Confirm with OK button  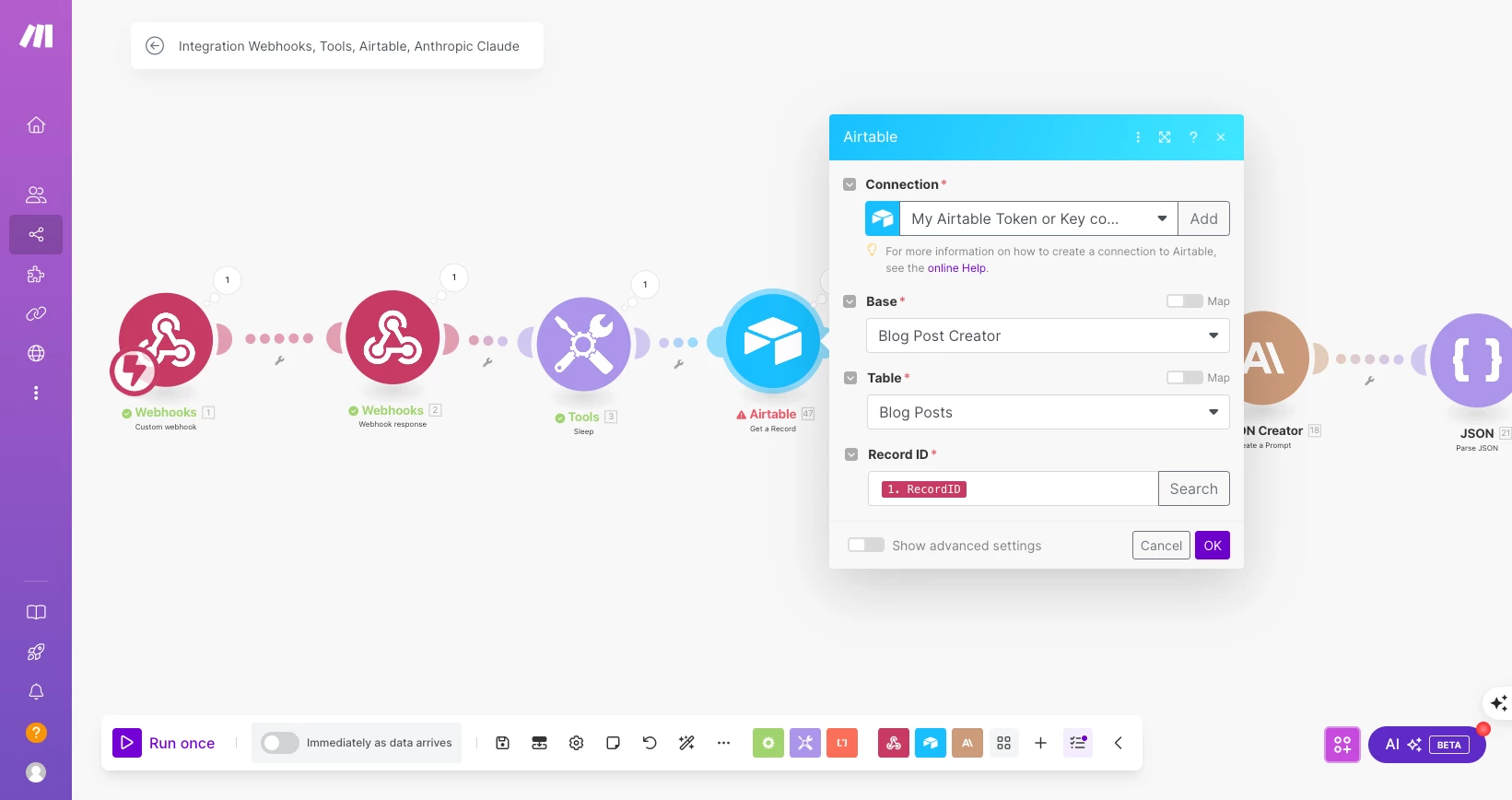tap(1213, 546)
